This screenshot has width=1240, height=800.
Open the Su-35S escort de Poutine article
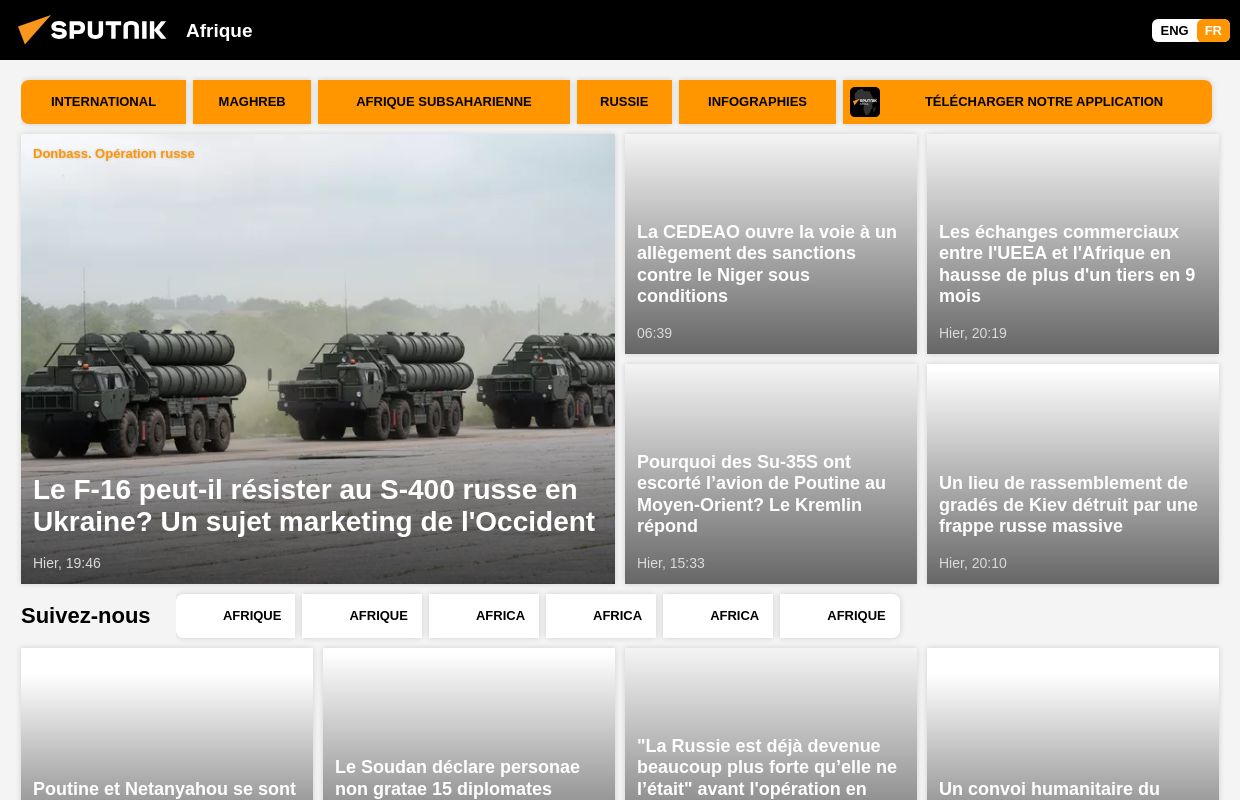coord(761,494)
